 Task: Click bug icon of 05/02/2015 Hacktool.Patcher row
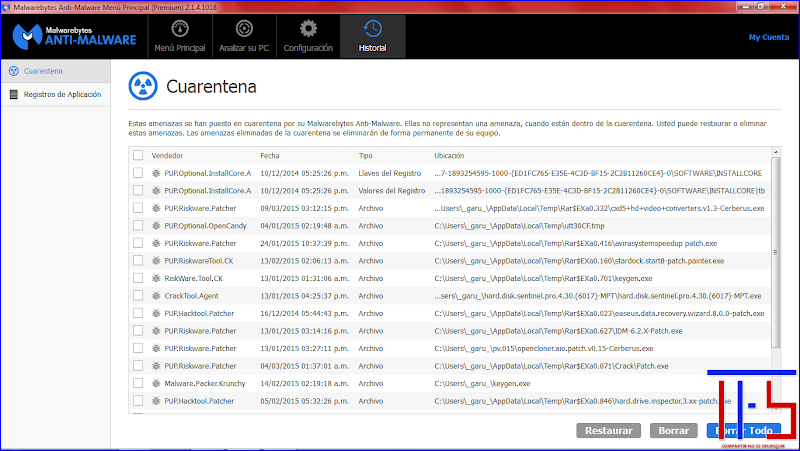pos(156,401)
